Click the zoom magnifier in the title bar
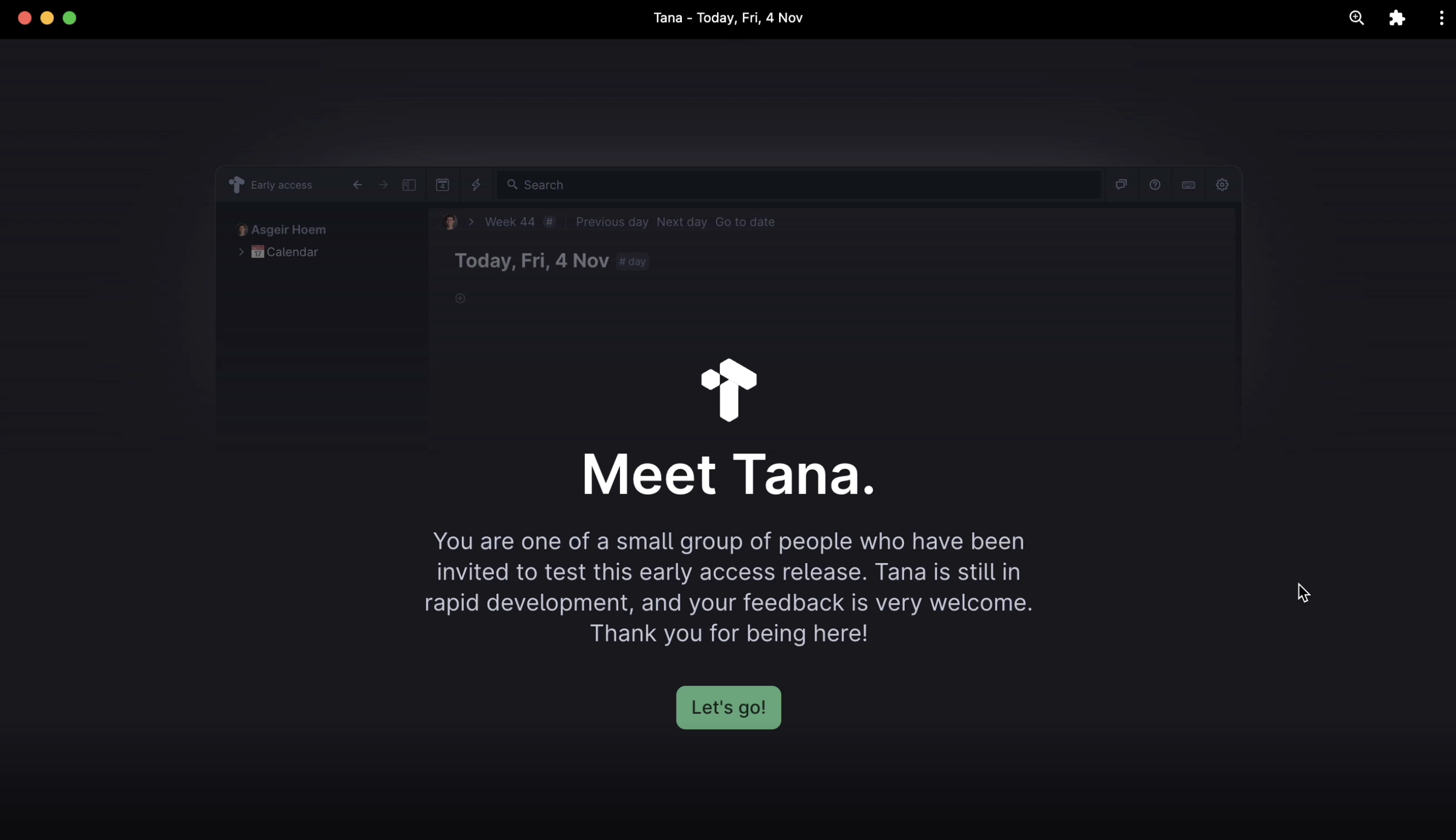 click(1357, 18)
